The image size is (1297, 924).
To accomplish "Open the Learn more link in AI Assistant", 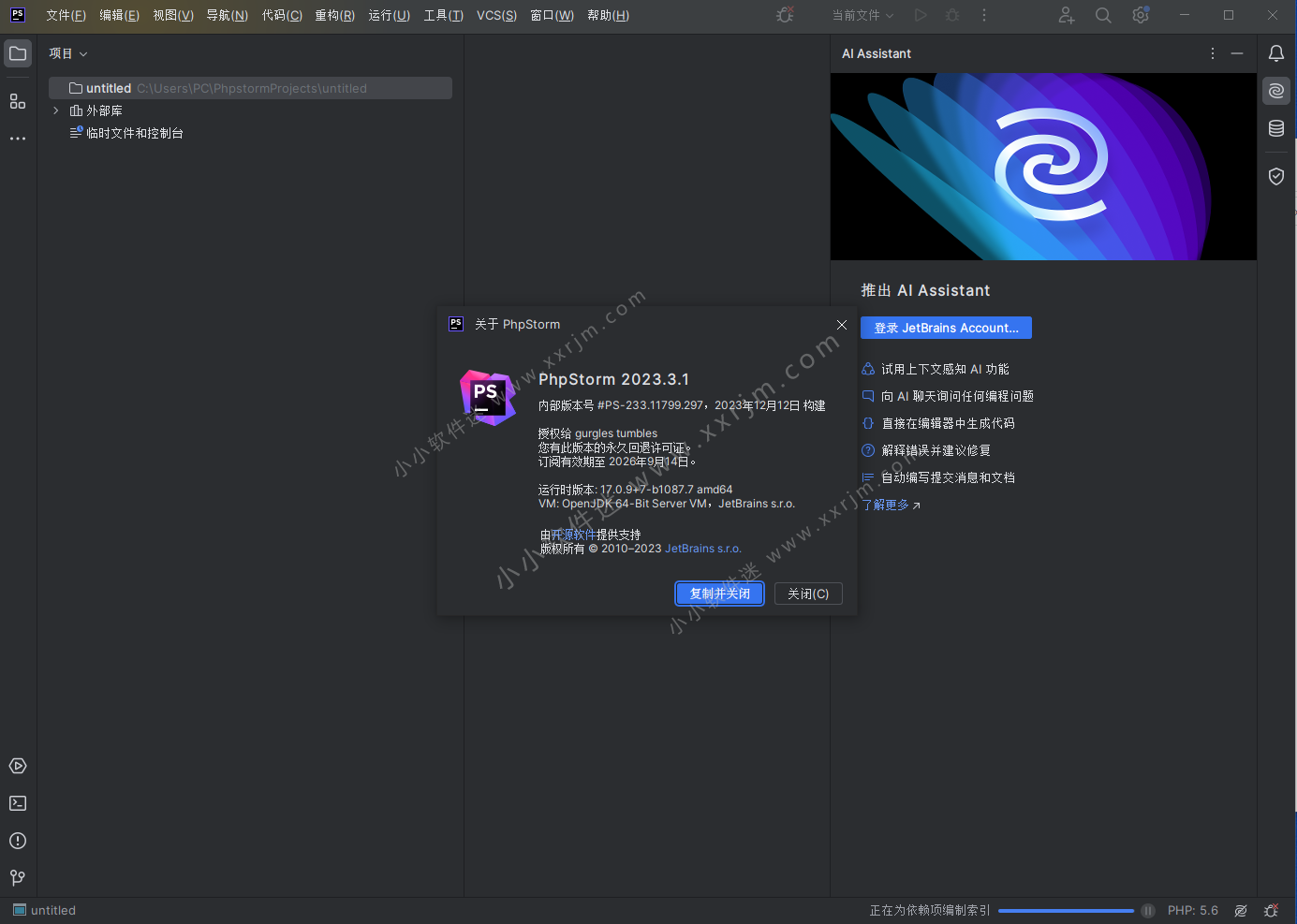I will (x=891, y=505).
